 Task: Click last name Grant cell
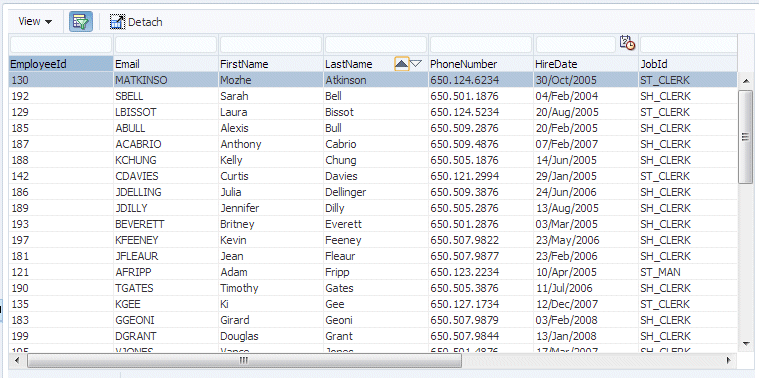click(376, 336)
